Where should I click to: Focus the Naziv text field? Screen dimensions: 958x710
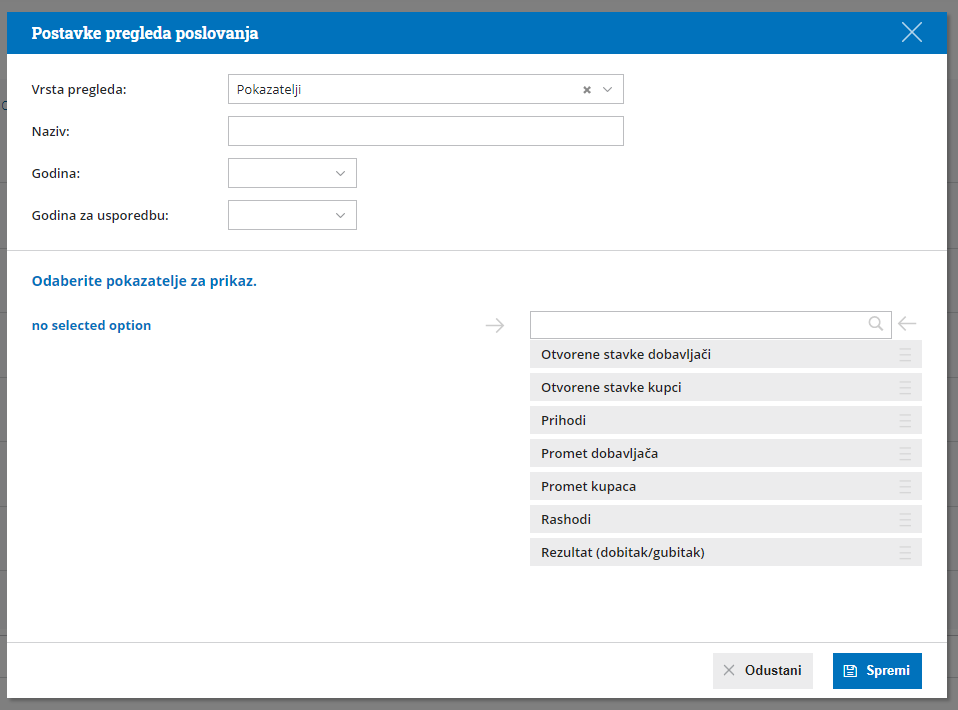coord(425,131)
